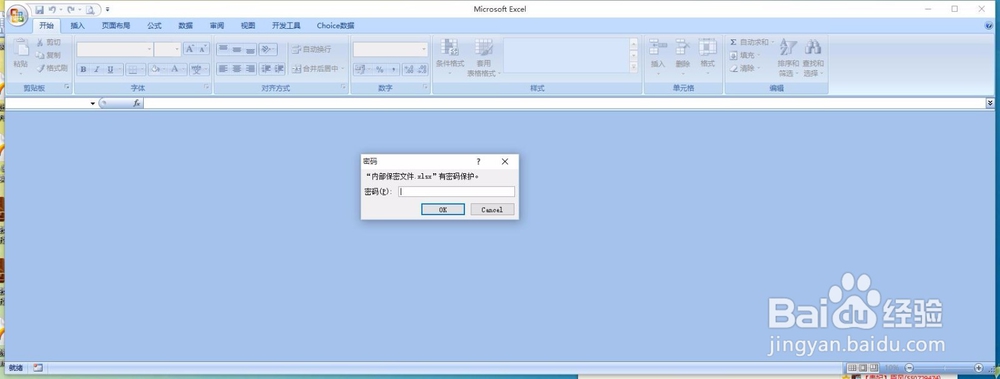The image size is (1000, 379).
Task: Click OK in the password dialog
Action: (443, 209)
